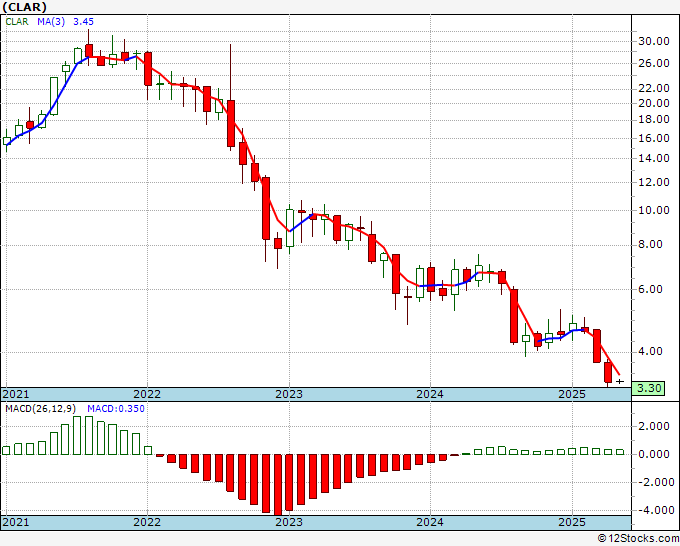This screenshot has width=680, height=546.
Task: Click the 20.00 price axis label
Action: coord(654,103)
